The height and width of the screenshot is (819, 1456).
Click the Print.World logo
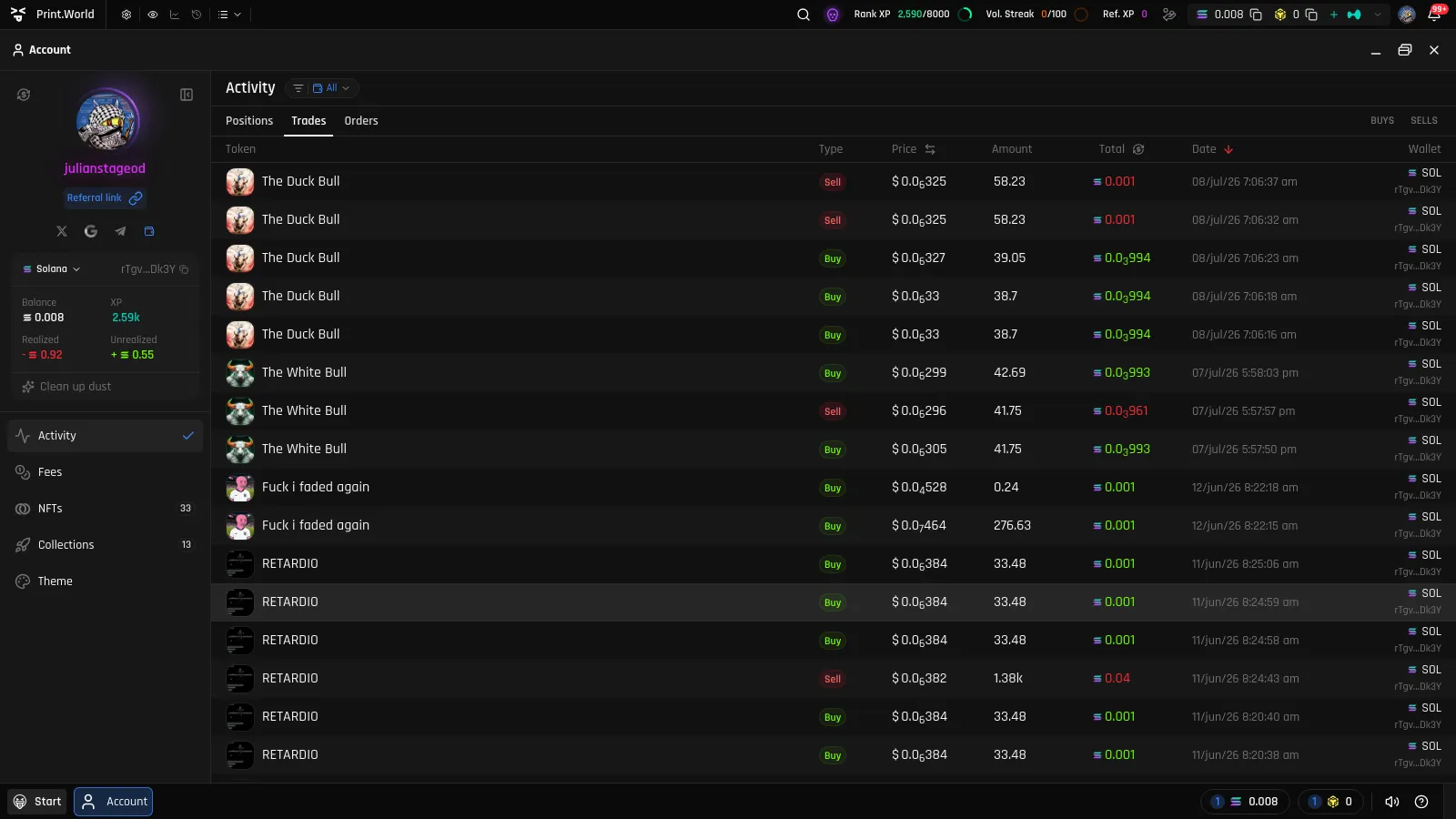[x=52, y=15]
